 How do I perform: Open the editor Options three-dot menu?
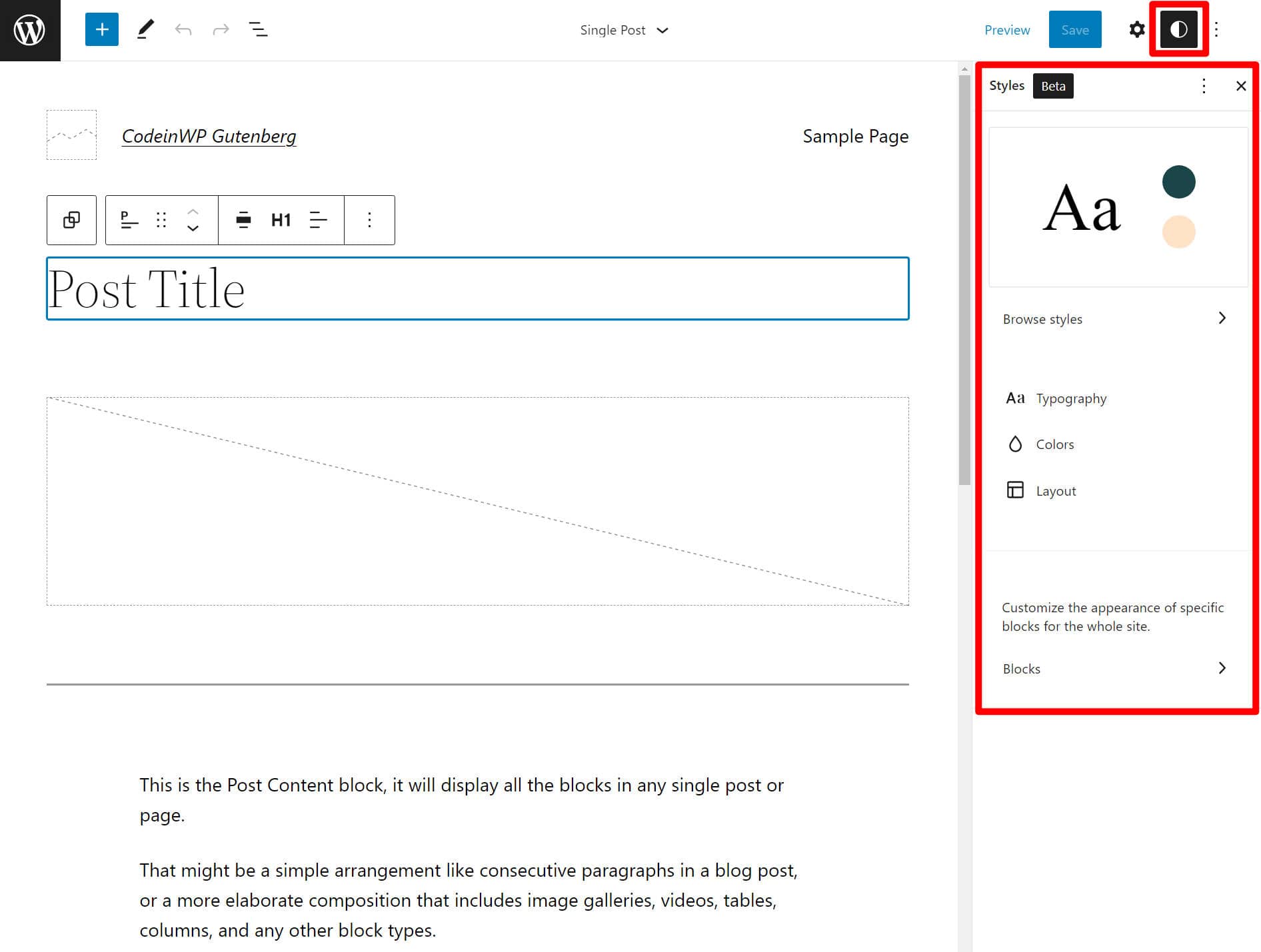point(1216,29)
